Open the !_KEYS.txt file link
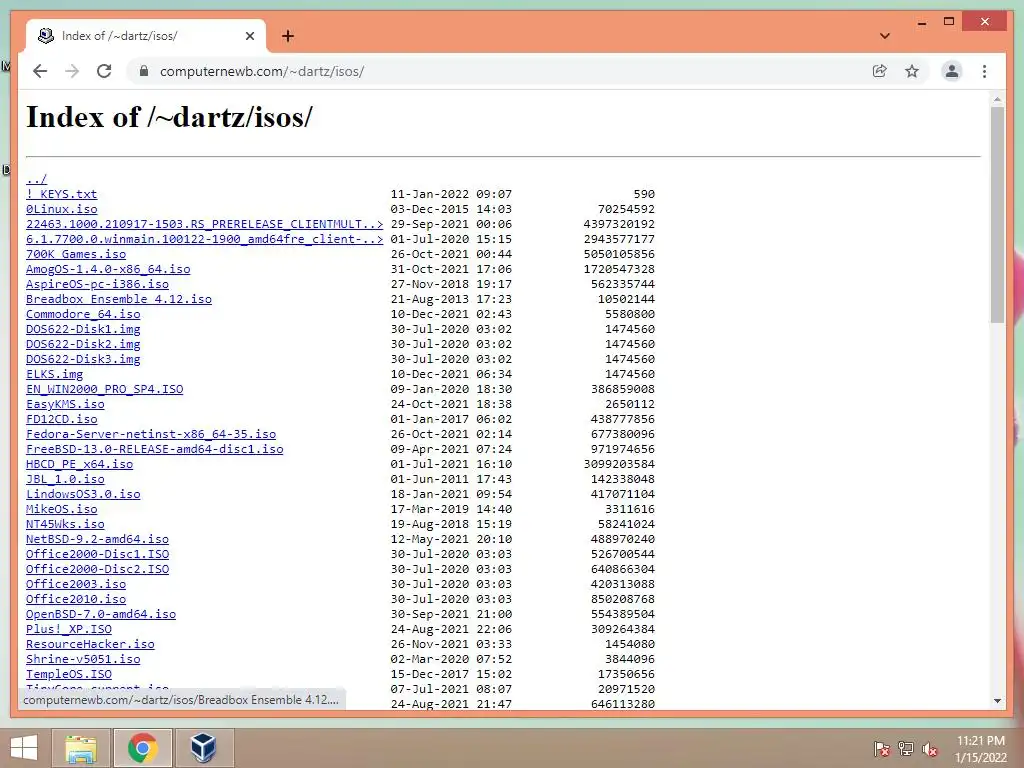This screenshot has height=768, width=1024. pos(61,194)
